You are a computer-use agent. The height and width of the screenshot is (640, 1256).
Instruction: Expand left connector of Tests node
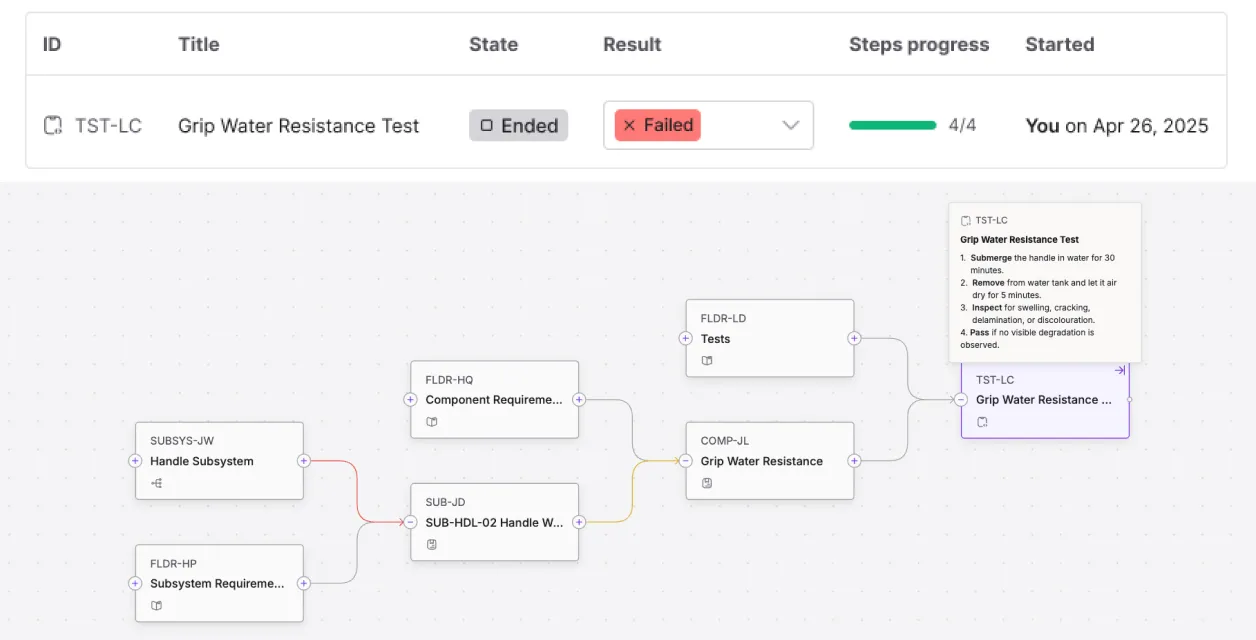coord(685,338)
